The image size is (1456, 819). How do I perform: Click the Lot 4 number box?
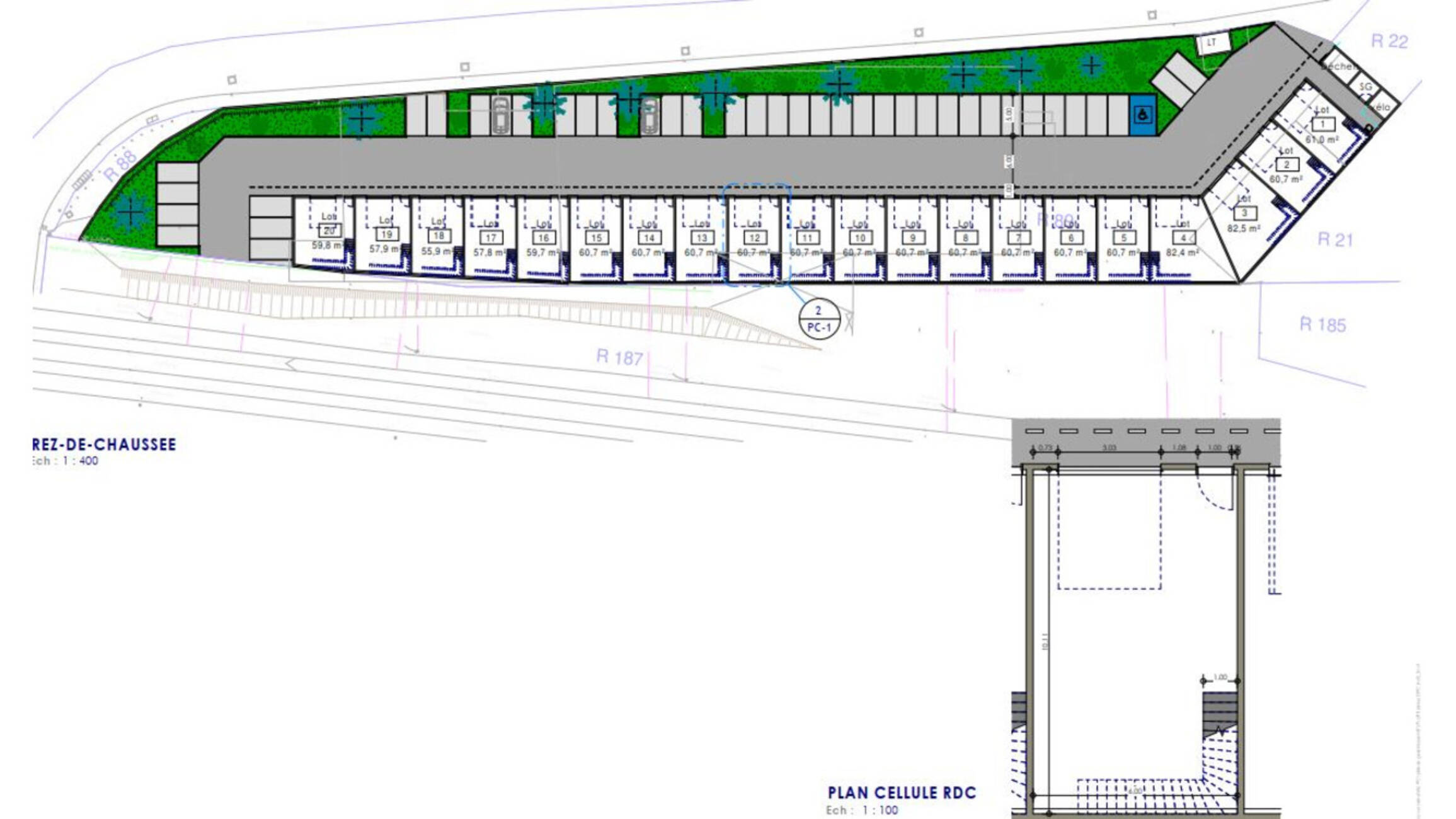pyautogui.click(x=1184, y=238)
